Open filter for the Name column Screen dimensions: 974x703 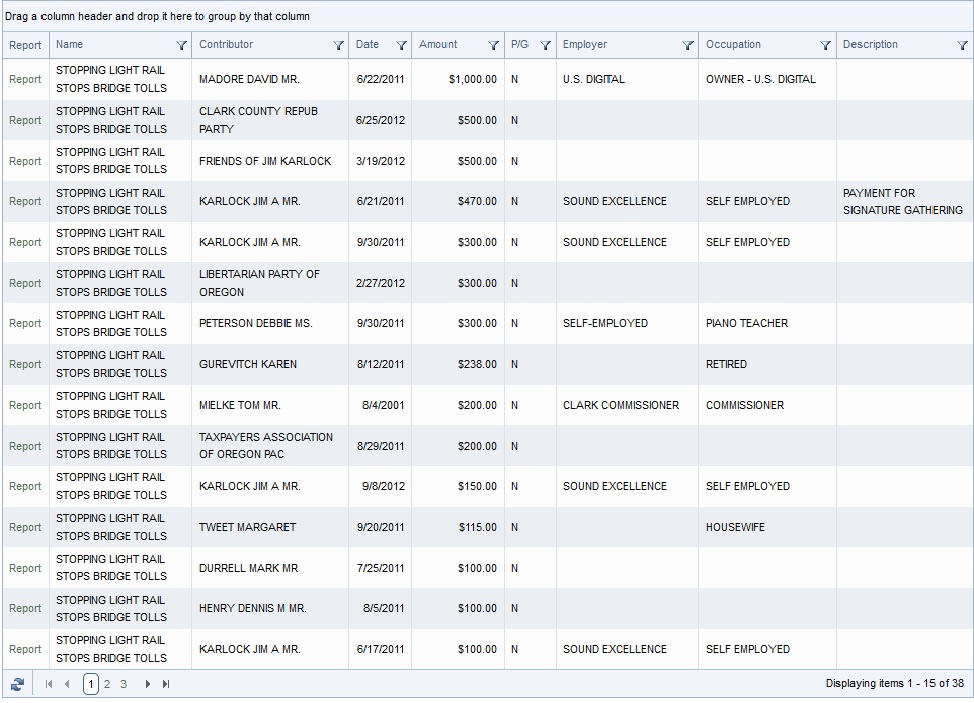click(181, 45)
